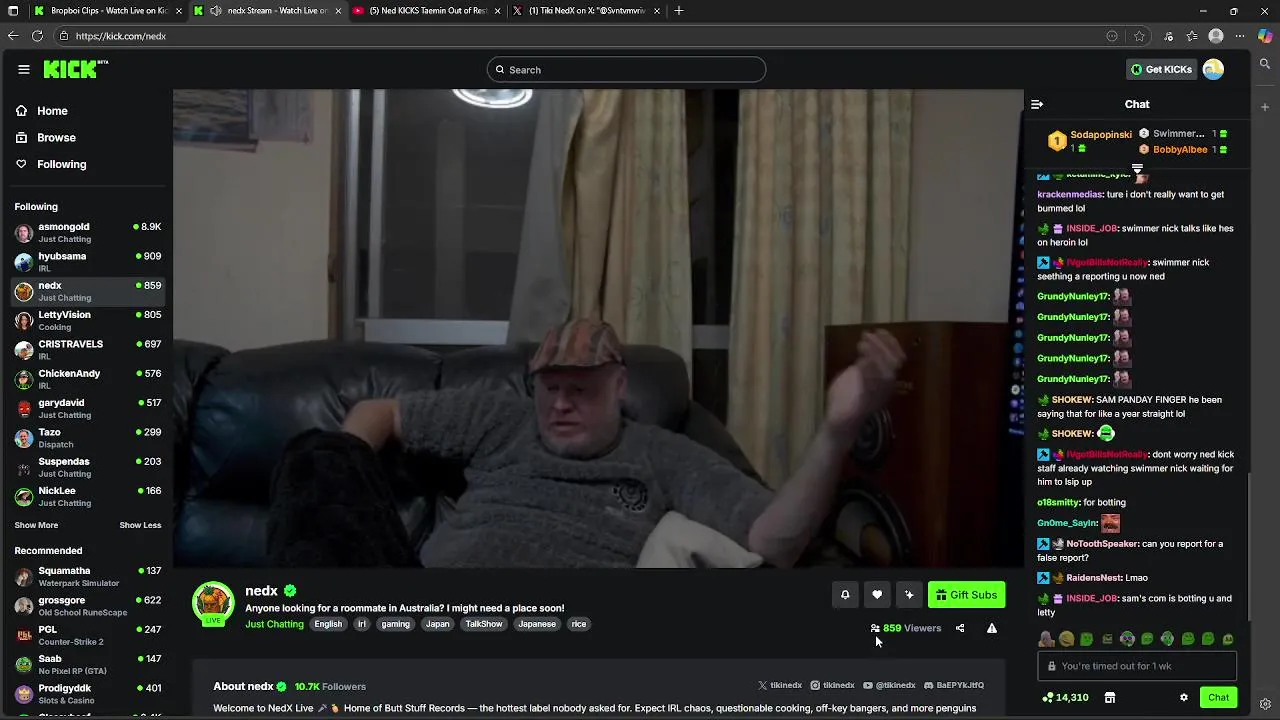Screen dimensions: 1280x720
Task: Open the hamburger menu next to Kick logo
Action: tap(24, 69)
